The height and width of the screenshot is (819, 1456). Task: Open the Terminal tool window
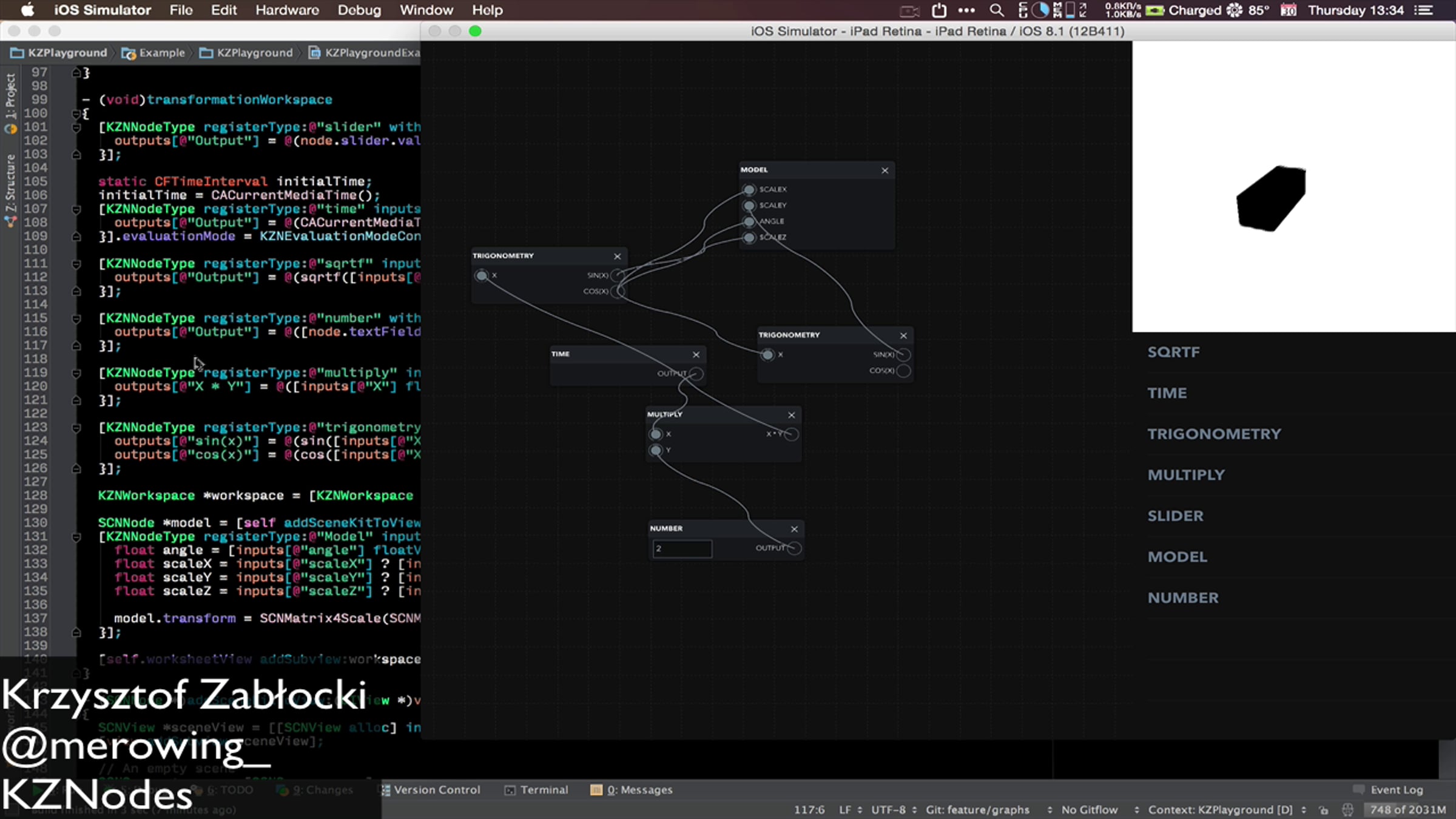[x=537, y=790]
